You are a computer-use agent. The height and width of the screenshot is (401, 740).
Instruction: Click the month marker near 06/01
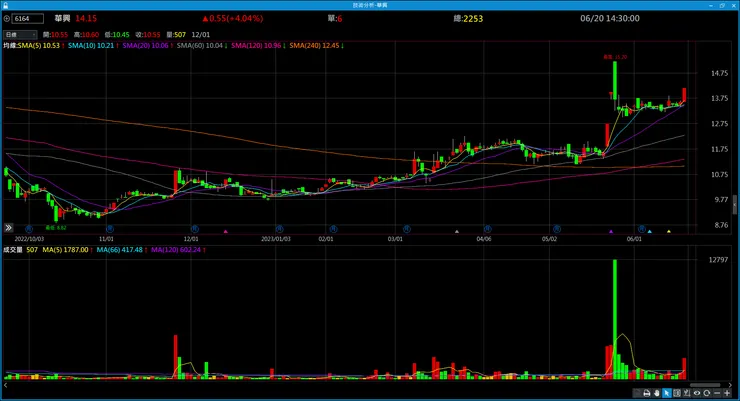(642, 229)
